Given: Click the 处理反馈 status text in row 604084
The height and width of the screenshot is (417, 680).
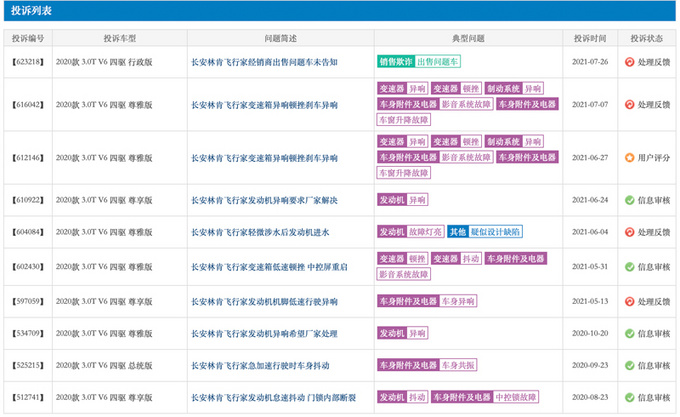Looking at the screenshot, I should [x=654, y=232].
